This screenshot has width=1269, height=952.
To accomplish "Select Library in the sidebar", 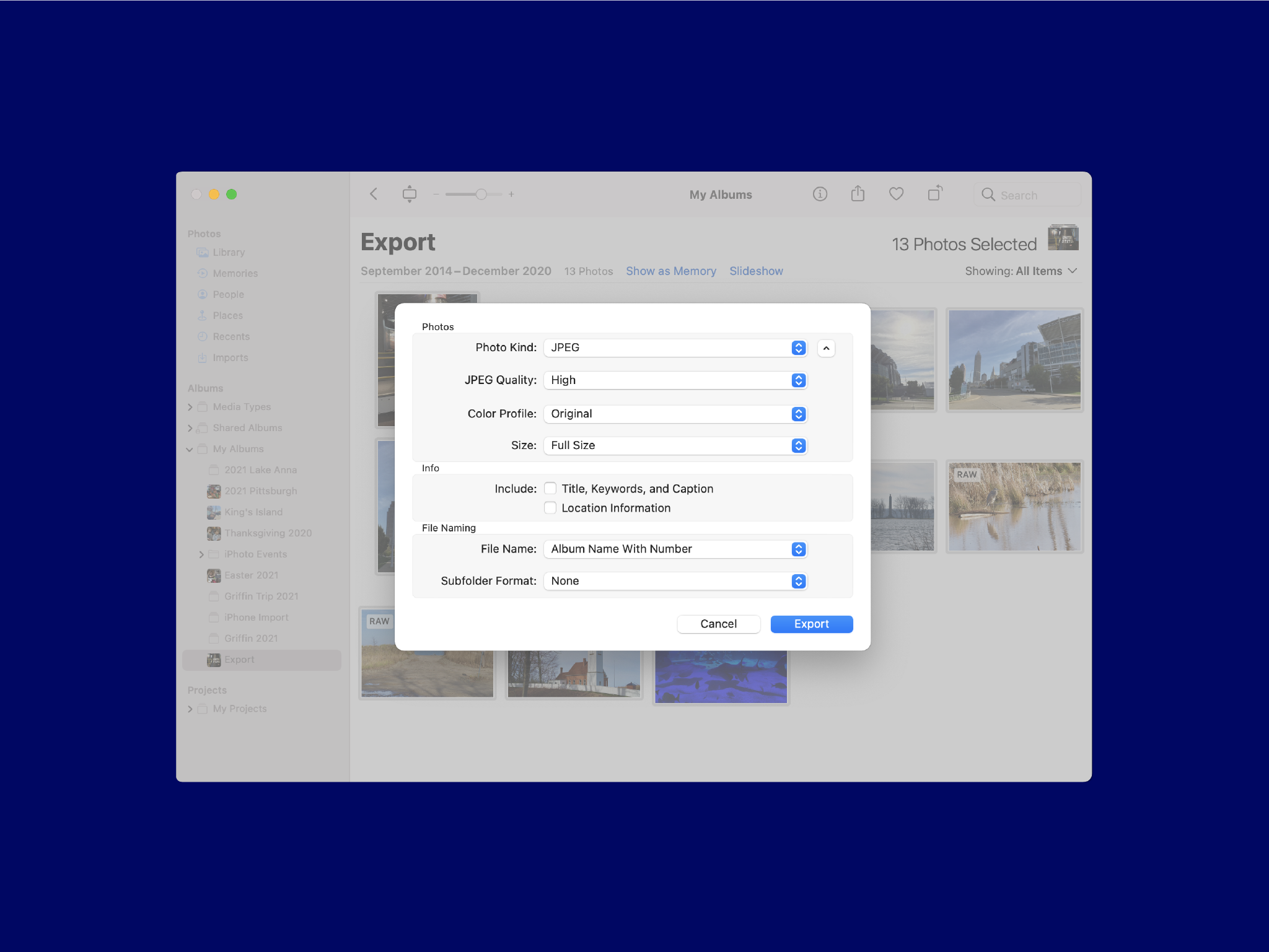I will point(229,253).
